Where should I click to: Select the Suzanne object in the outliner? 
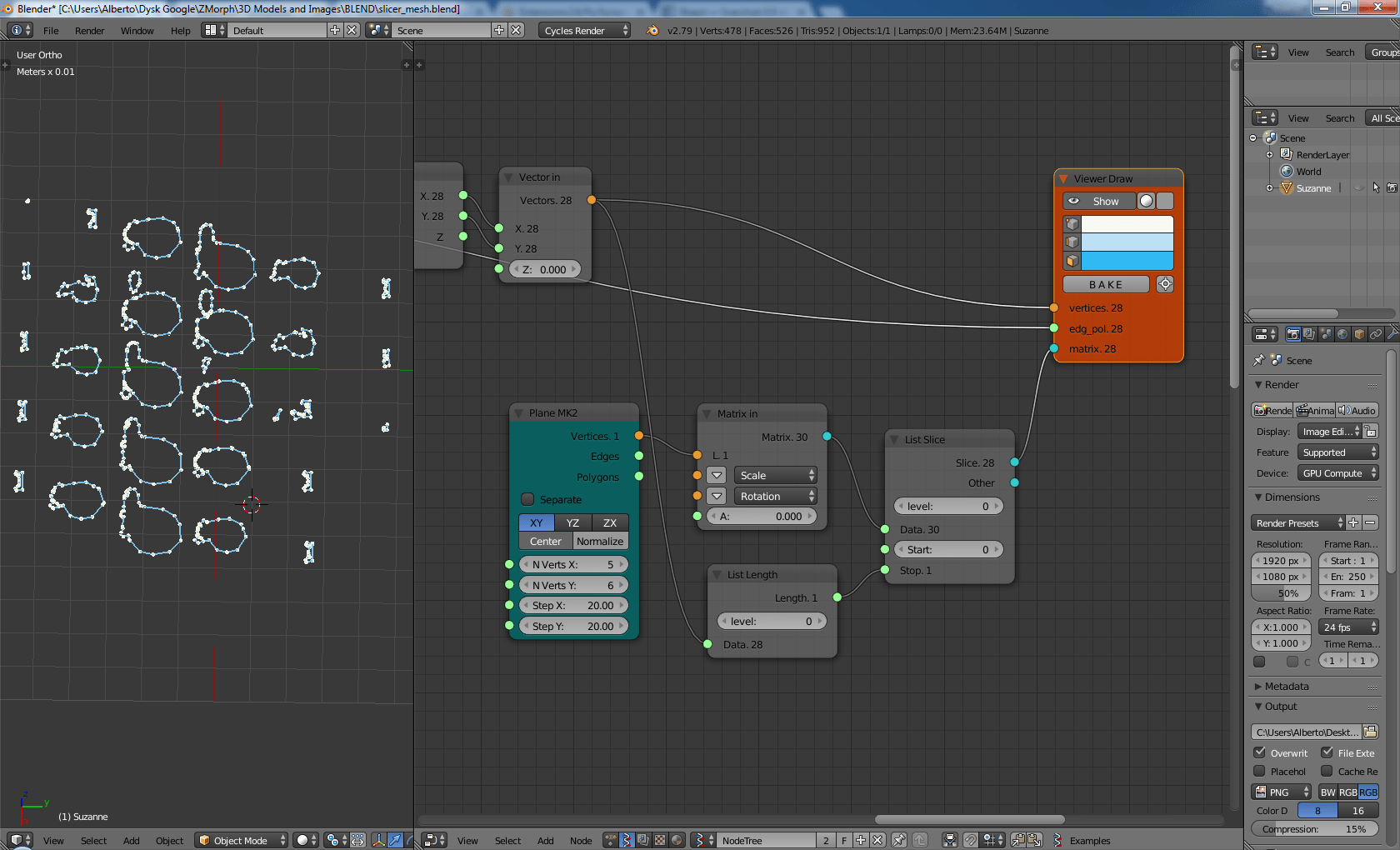click(1313, 188)
